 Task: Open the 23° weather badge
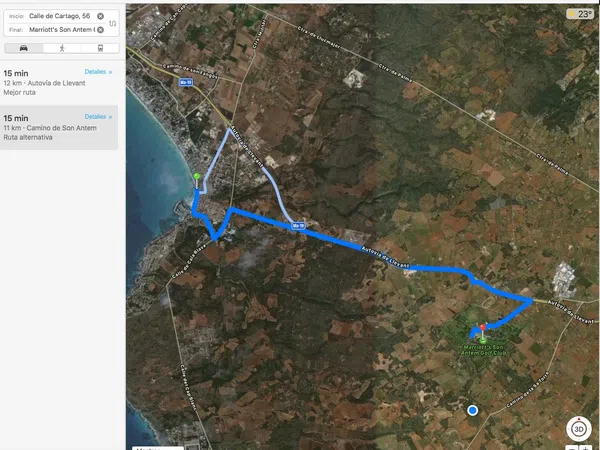click(x=580, y=14)
